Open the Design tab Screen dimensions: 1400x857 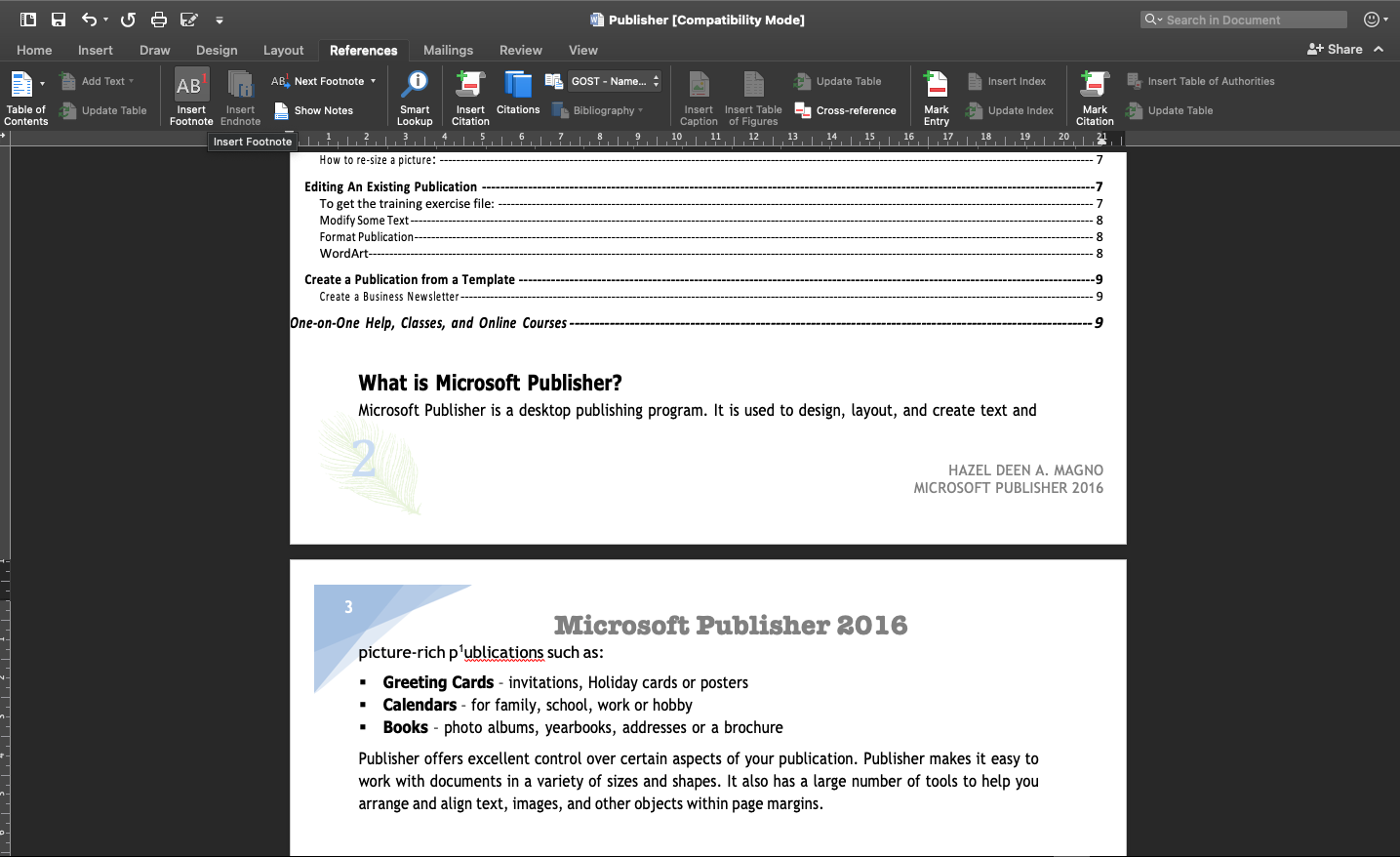tap(217, 50)
